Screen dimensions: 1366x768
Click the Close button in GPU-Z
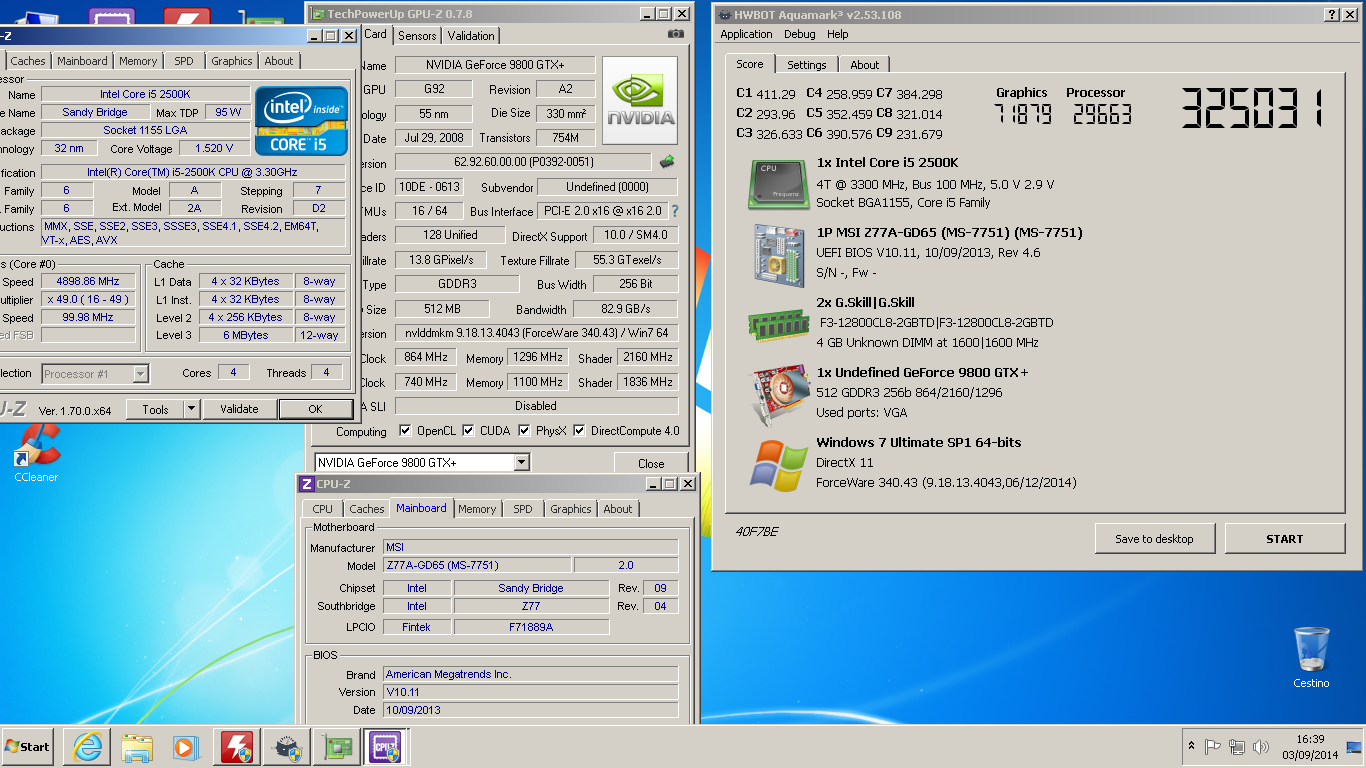pyautogui.click(x=651, y=463)
